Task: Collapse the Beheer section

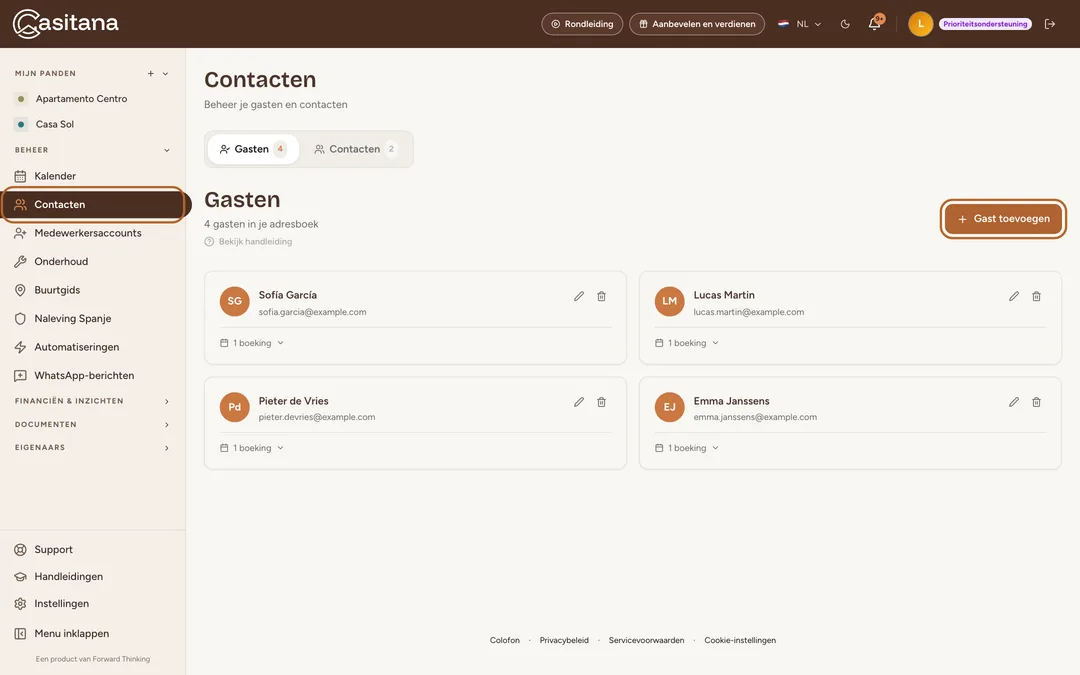Action: [167, 150]
